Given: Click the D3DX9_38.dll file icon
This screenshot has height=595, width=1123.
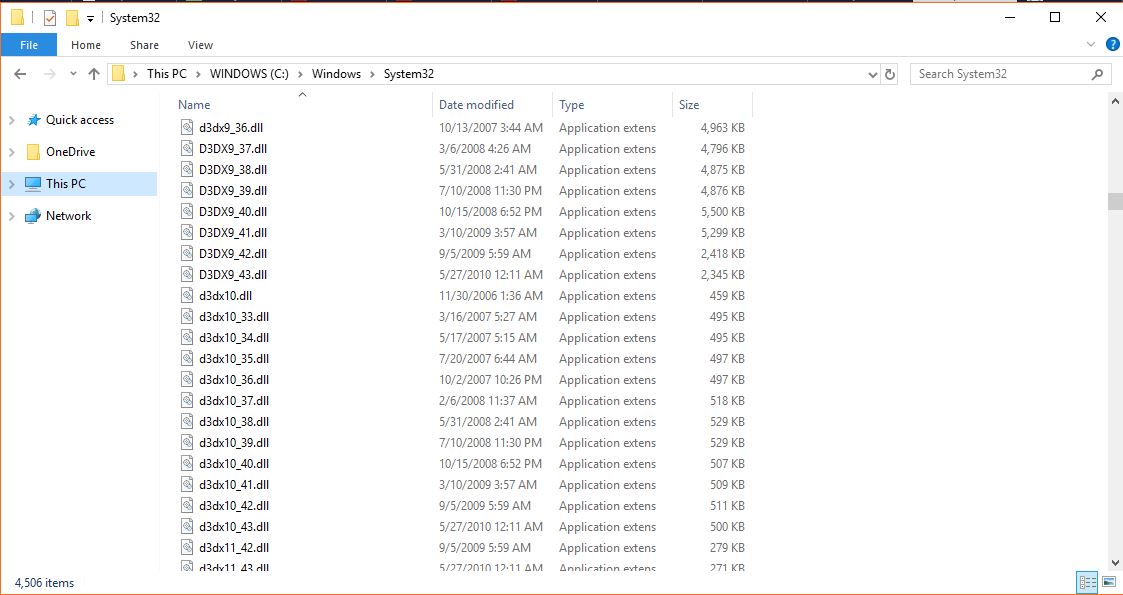Looking at the screenshot, I should (x=187, y=170).
